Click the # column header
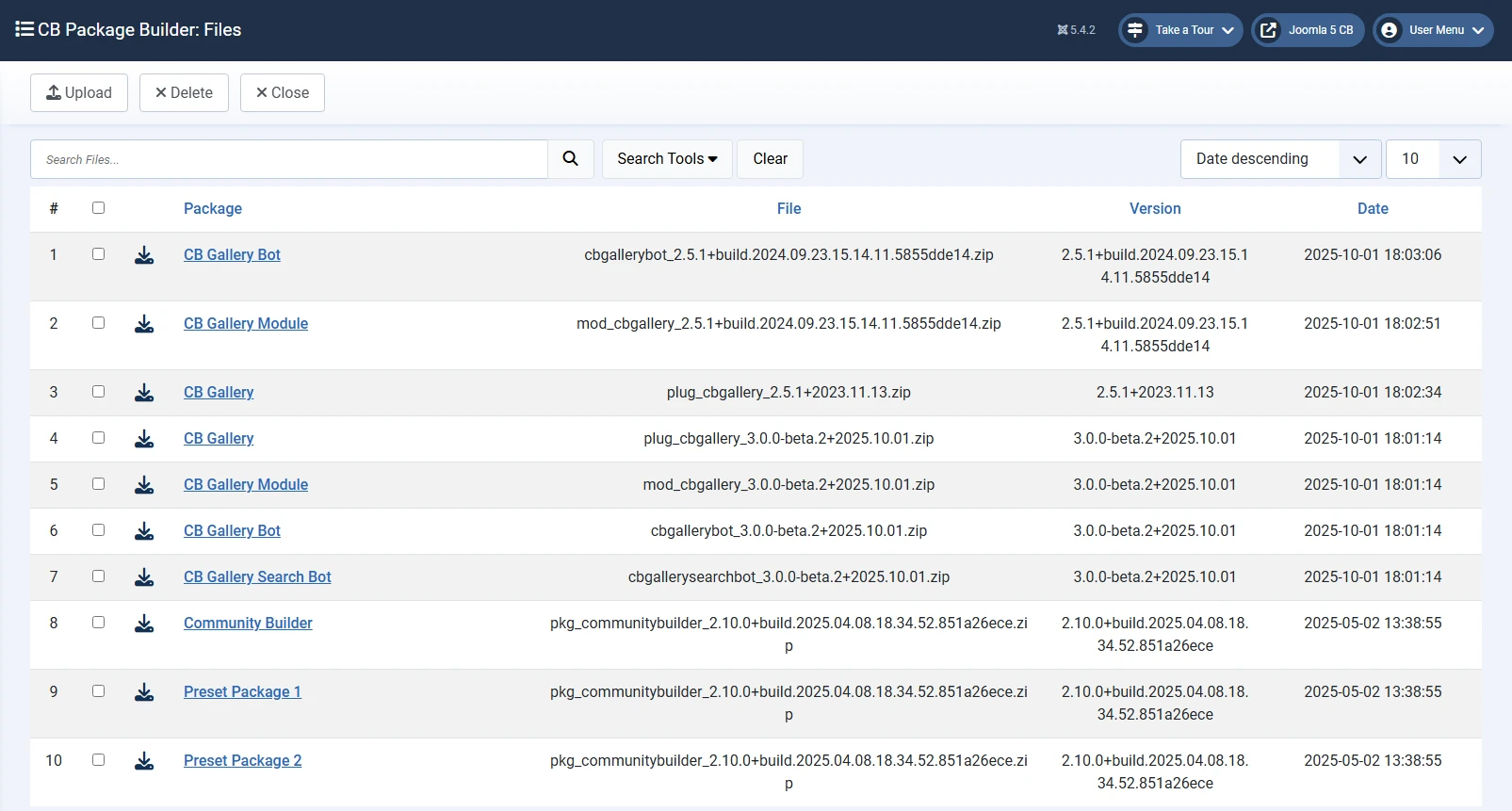The width and height of the screenshot is (1512, 811). click(x=54, y=209)
